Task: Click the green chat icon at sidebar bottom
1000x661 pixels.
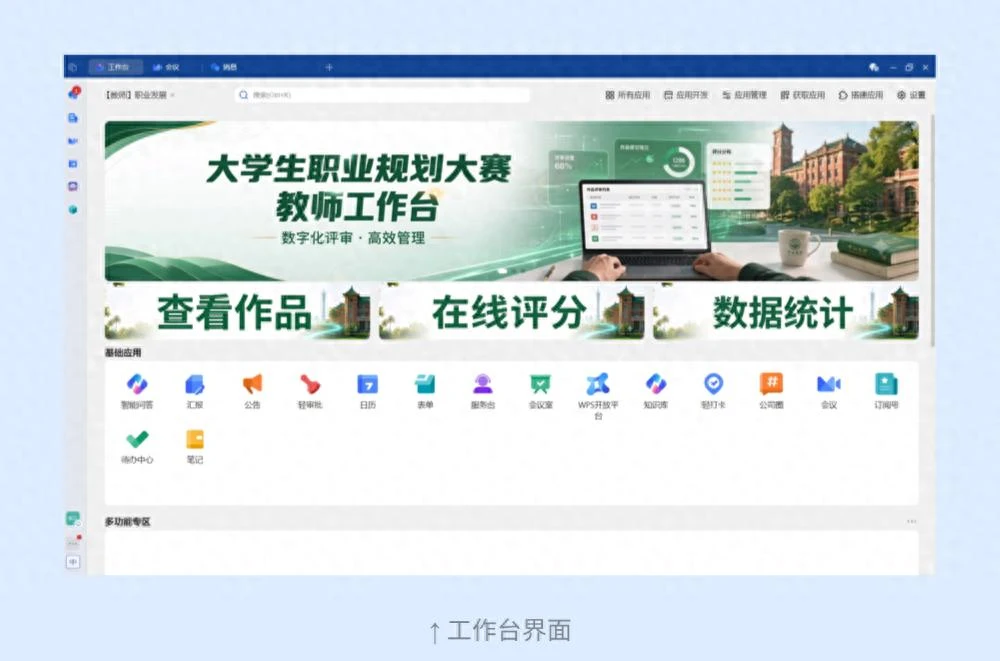Action: [73, 519]
